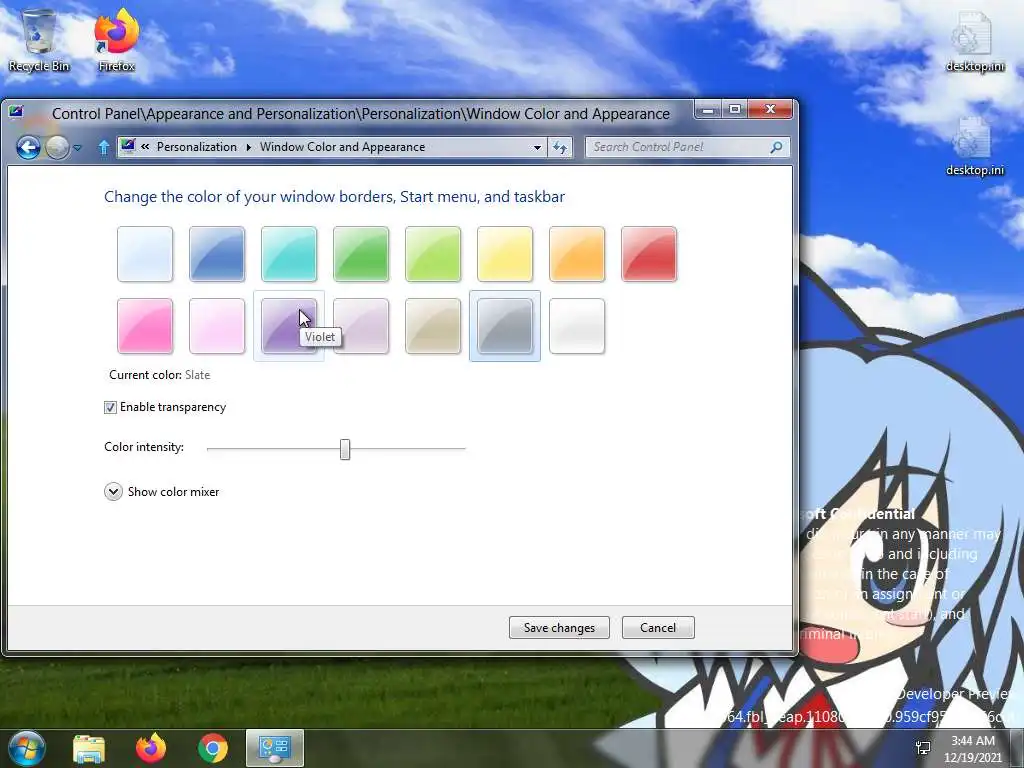Image resolution: width=1024 pixels, height=768 pixels.
Task: Pick the Fuchsia hot-pink color swatch
Action: 145,326
